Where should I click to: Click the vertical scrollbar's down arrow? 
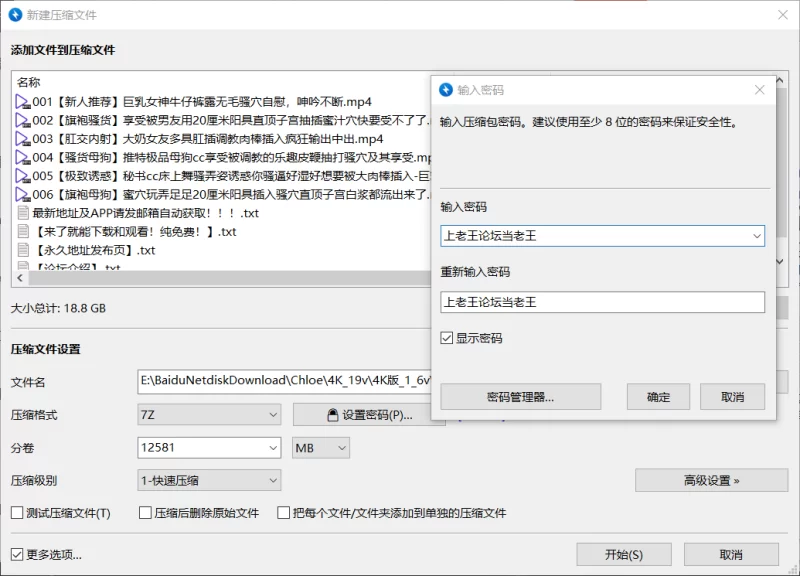click(x=780, y=261)
